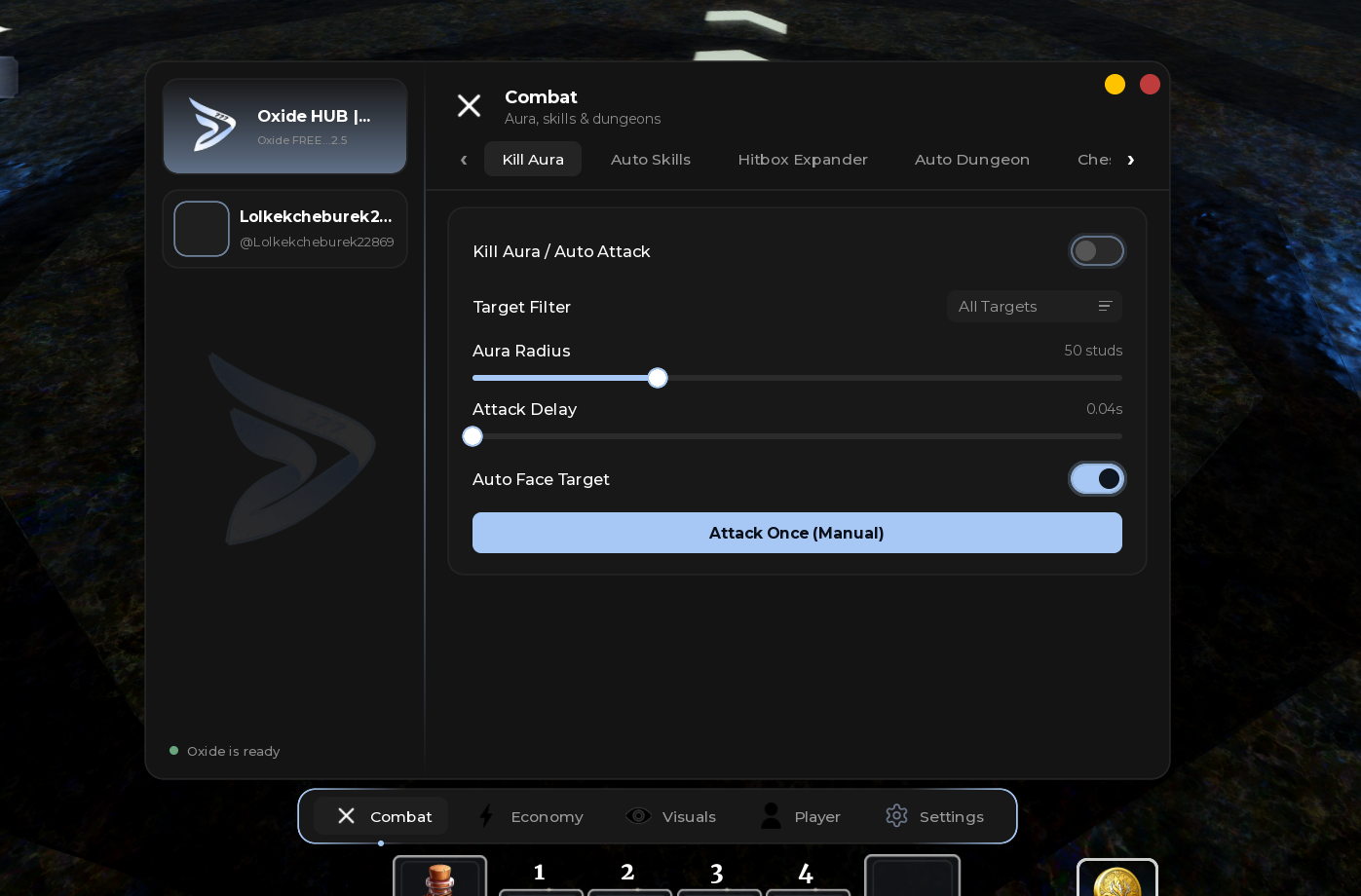Switch to the Hitbox Expander tab
The image size is (1361, 896).
[803, 160]
